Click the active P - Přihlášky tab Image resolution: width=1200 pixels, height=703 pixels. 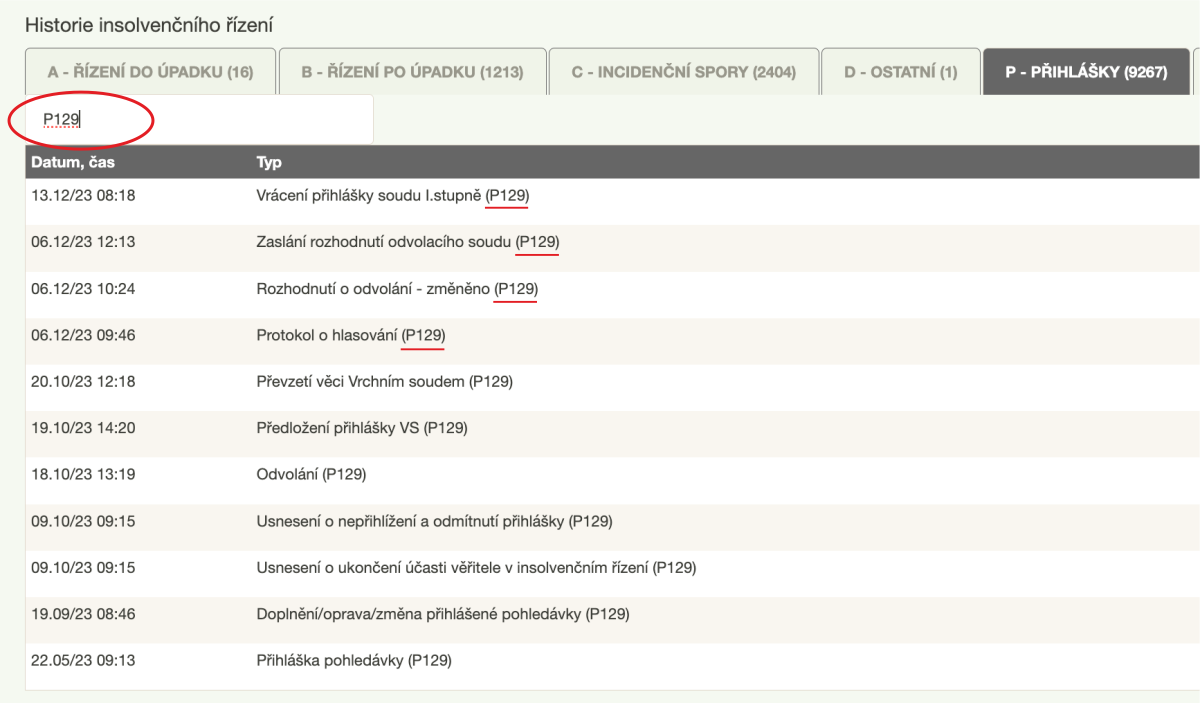pos(1086,72)
